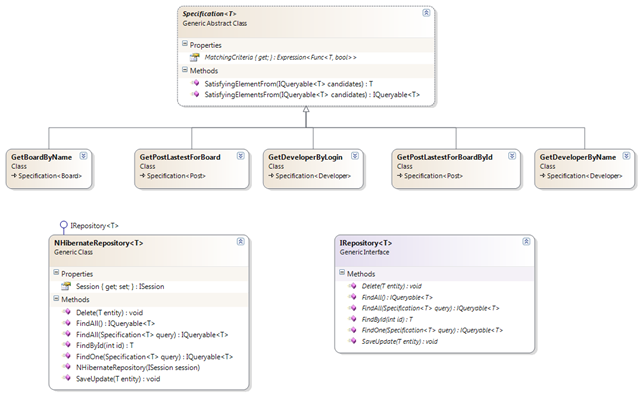The height and width of the screenshot is (395, 640).
Task: Select the SatisfyingElementsFrom method entry
Action: [x=312, y=95]
